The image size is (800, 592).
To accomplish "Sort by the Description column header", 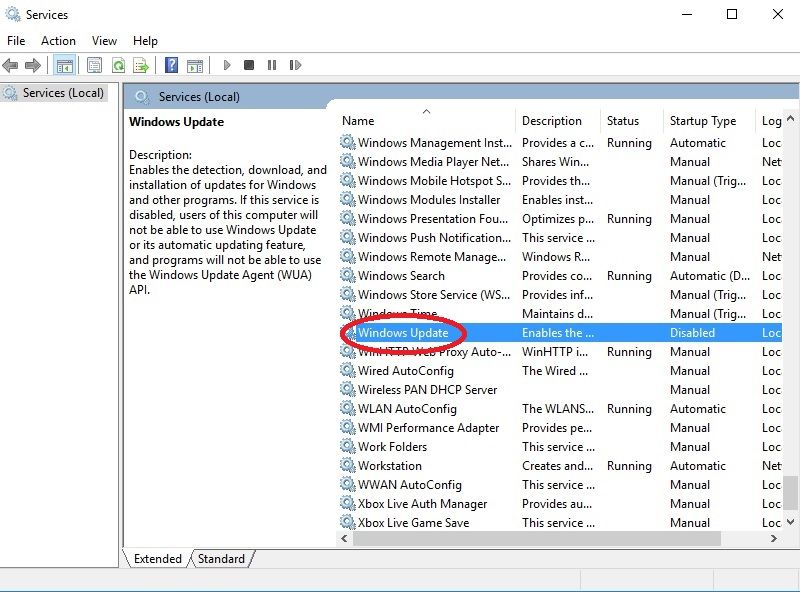I will point(558,121).
